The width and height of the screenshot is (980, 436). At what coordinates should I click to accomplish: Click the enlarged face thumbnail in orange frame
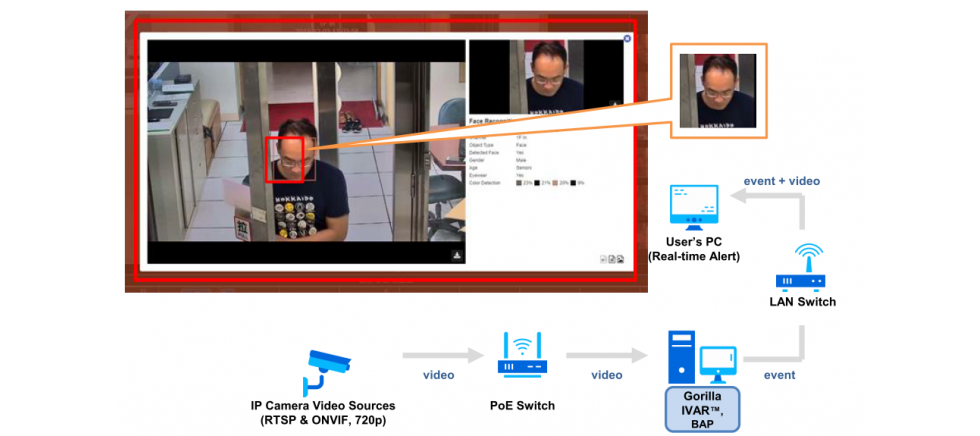pyautogui.click(x=717, y=91)
